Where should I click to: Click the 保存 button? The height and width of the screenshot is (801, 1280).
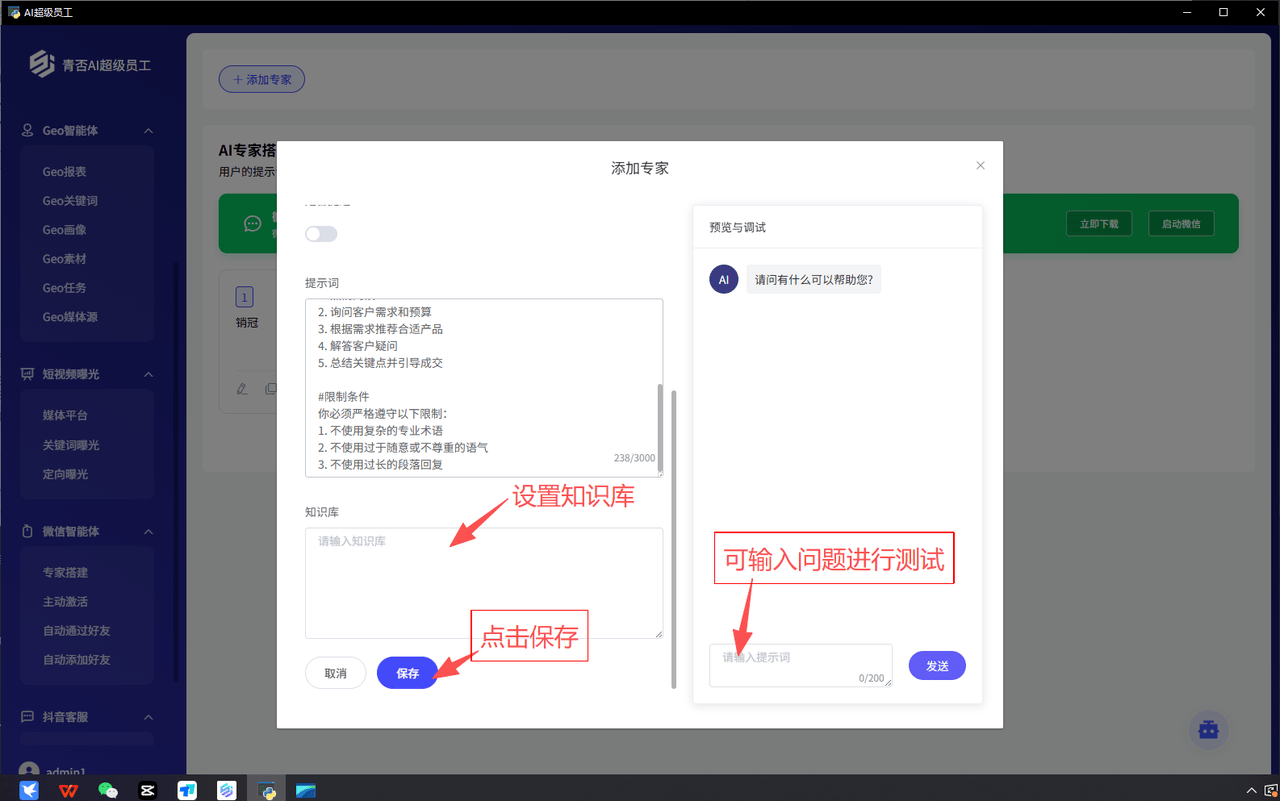[x=407, y=673]
